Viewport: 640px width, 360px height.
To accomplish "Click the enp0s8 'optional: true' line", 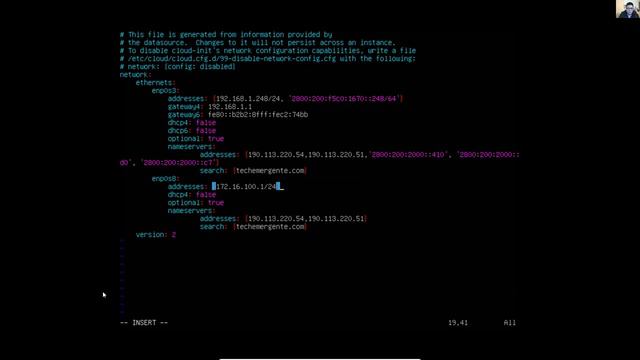I will point(196,202).
